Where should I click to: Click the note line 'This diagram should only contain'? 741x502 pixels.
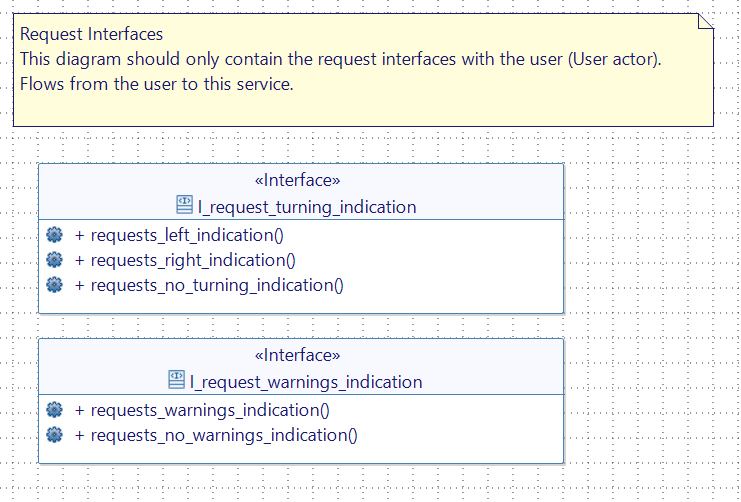coord(340,59)
